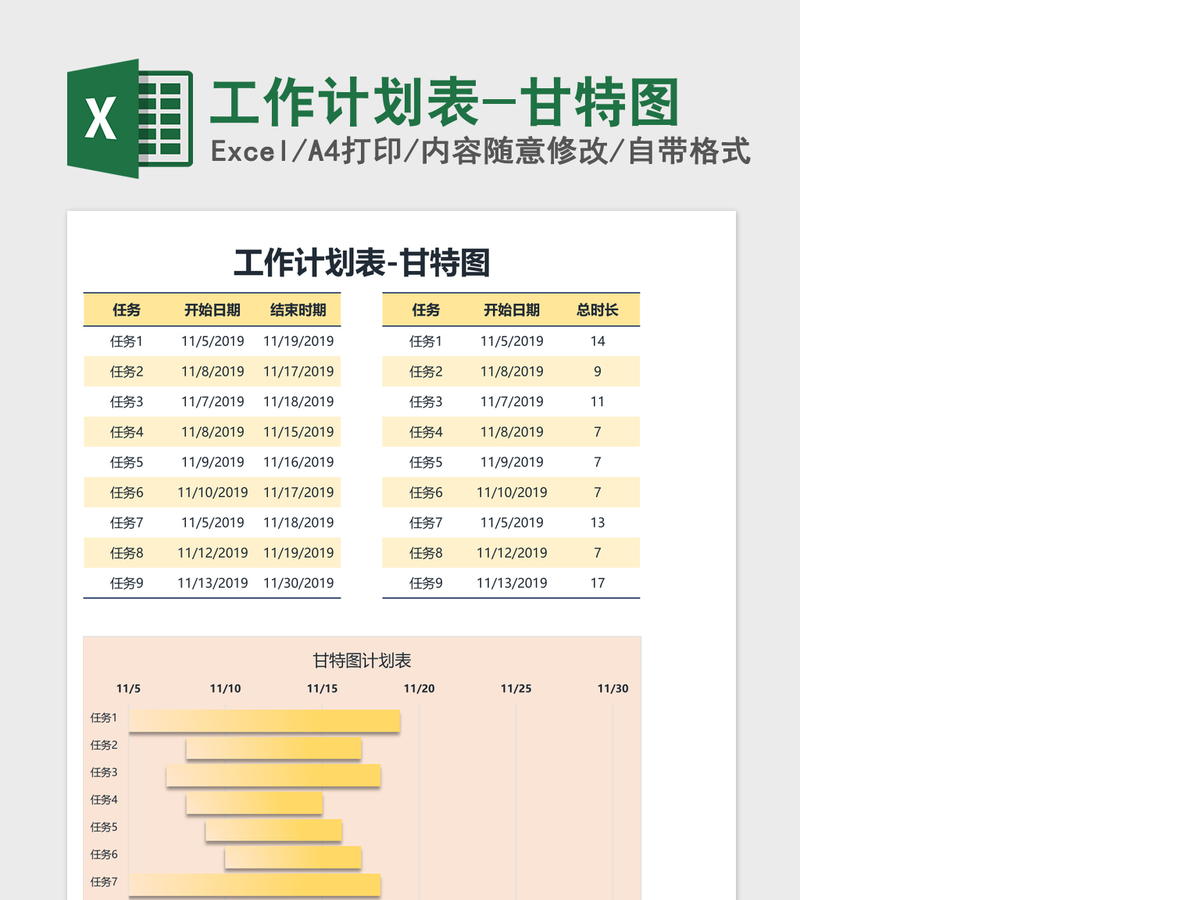Select end date 11/18/2019 in 任务3 row
This screenshot has width=1200, height=900.
tap(298, 401)
